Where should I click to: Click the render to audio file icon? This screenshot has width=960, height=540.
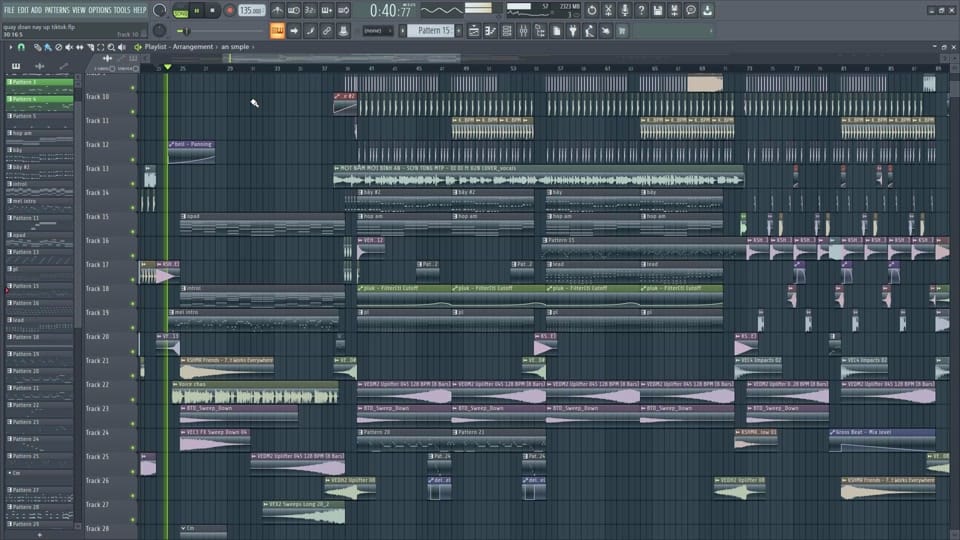[x=674, y=10]
